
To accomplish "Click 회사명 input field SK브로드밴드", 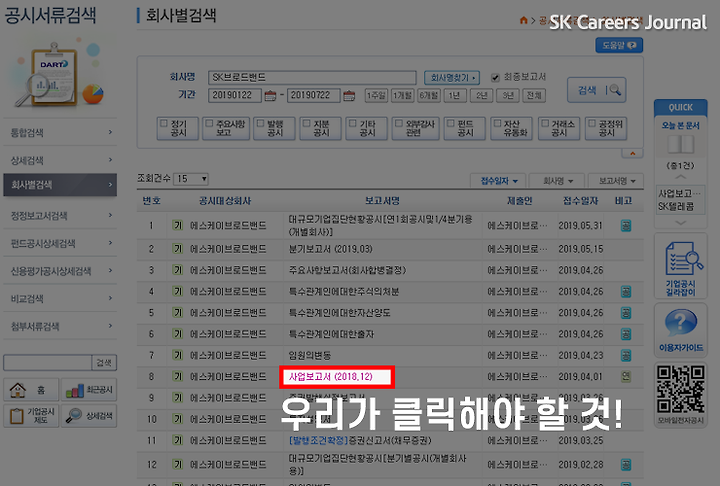I will pyautogui.click(x=312, y=78).
